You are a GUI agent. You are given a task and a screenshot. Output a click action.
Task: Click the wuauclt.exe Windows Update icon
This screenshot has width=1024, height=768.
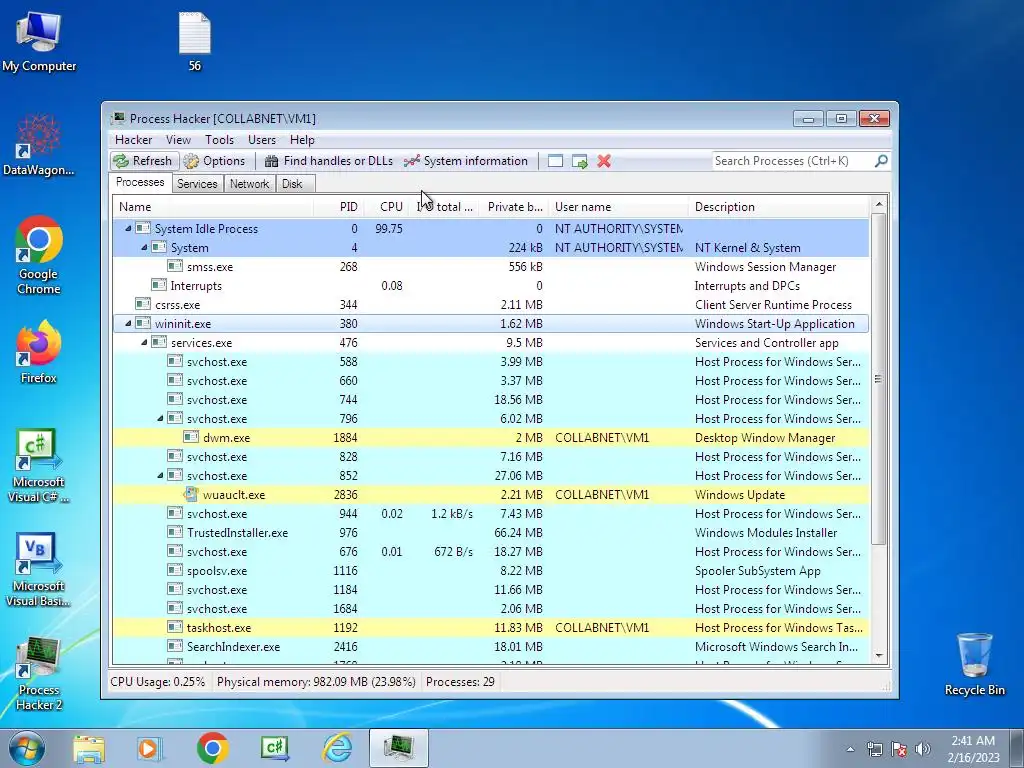[191, 494]
